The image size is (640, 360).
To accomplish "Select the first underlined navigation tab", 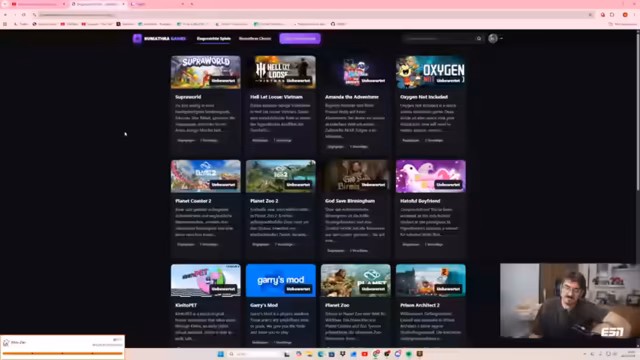I will [x=213, y=38].
